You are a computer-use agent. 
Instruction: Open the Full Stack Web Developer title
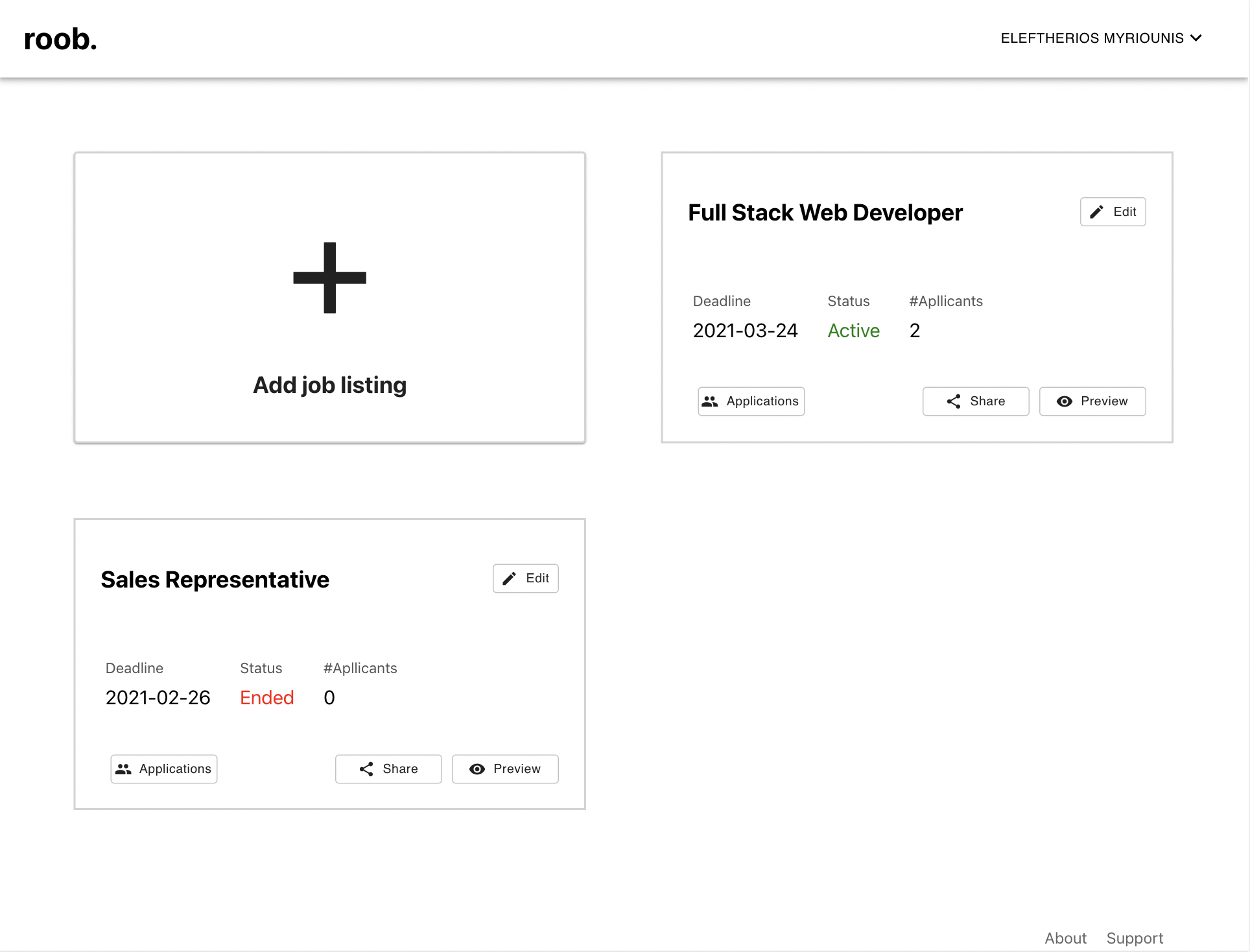click(825, 213)
